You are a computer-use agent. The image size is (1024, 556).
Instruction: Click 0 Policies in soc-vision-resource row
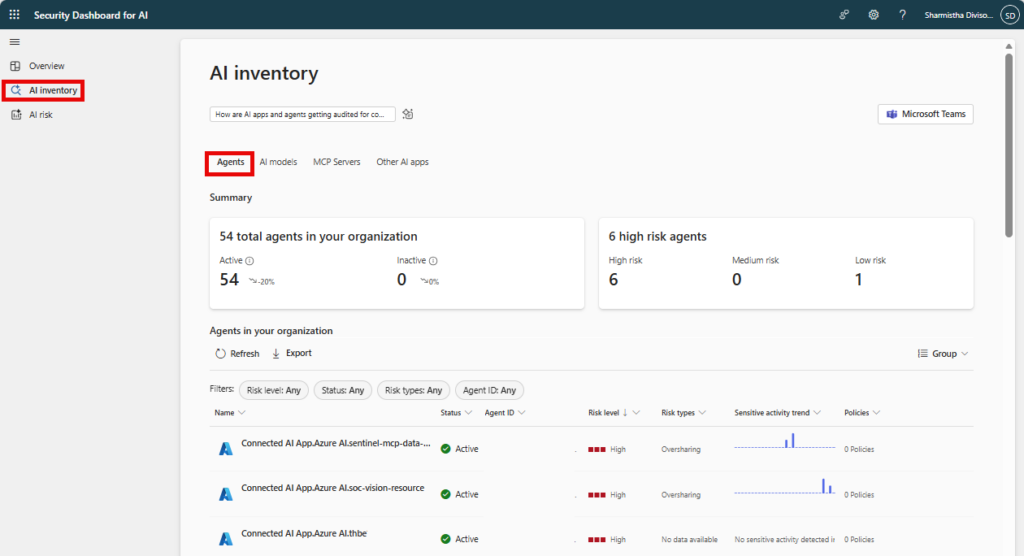click(x=859, y=495)
